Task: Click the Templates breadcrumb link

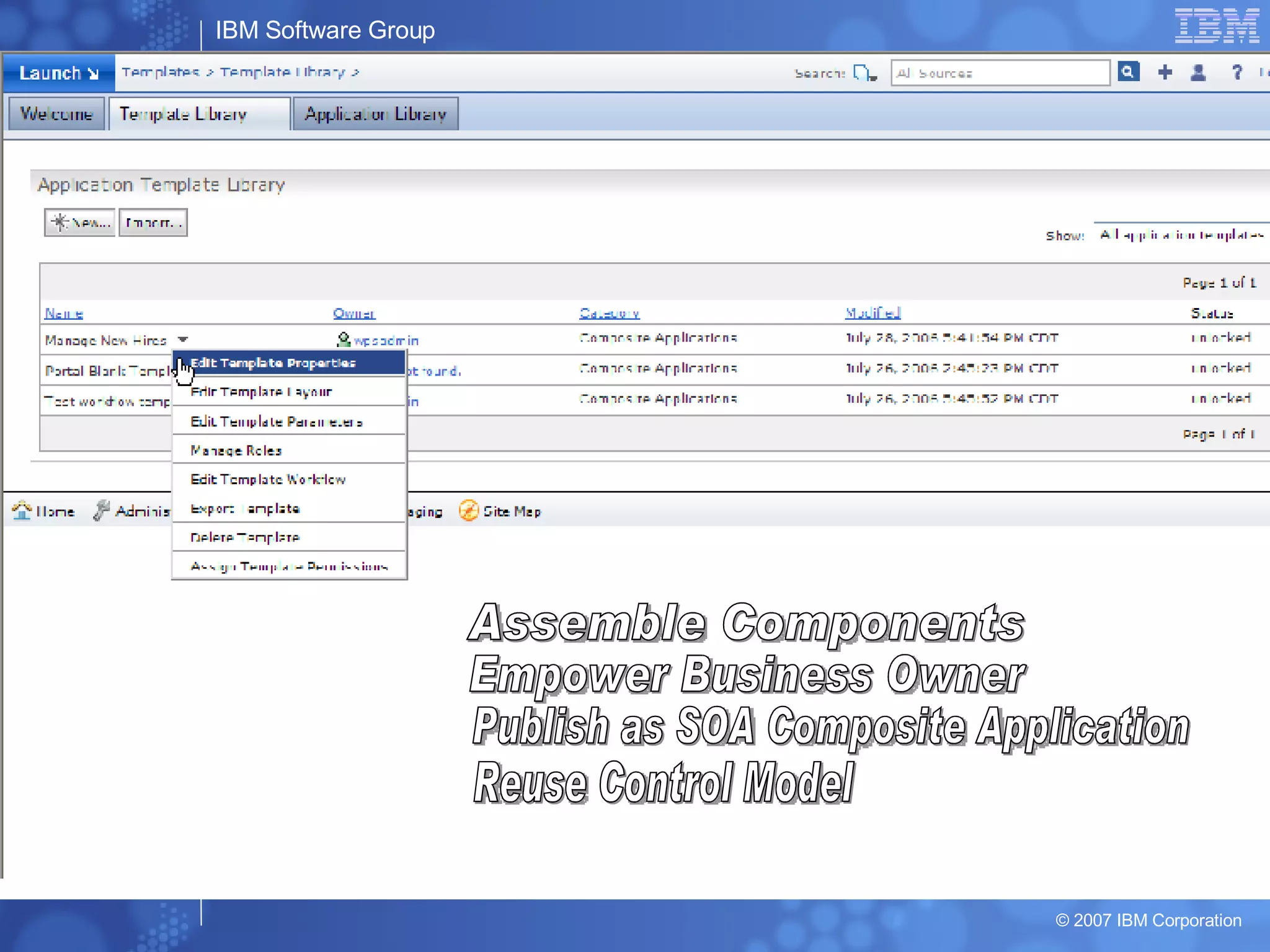Action: tap(160, 72)
